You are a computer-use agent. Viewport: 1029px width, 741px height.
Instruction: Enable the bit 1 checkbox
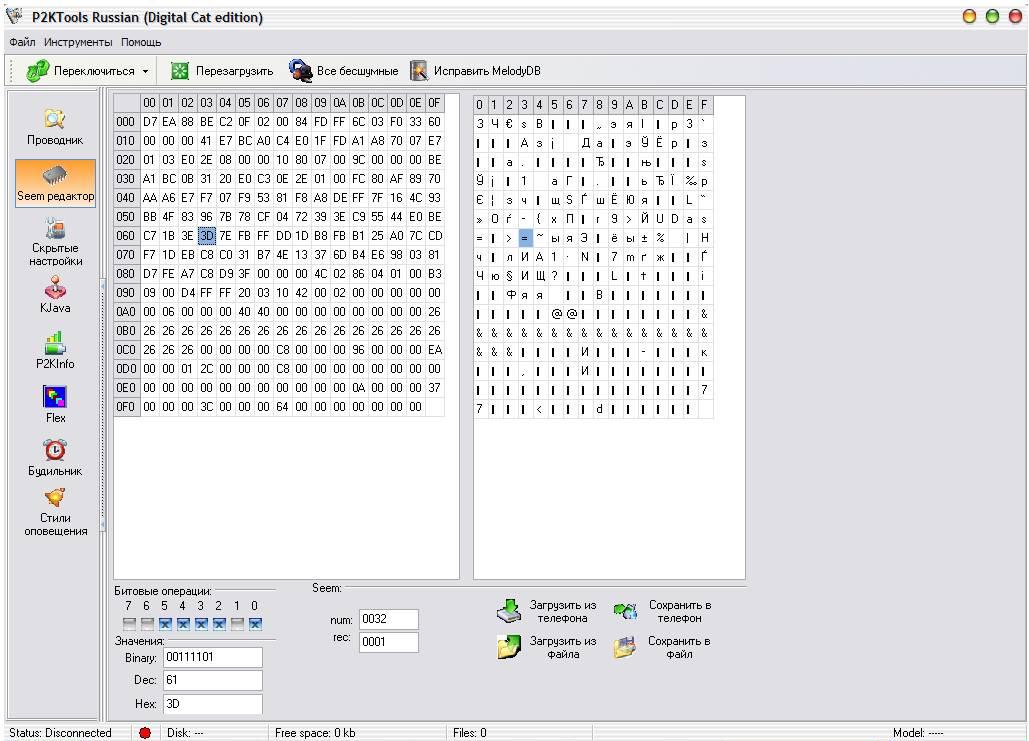[238, 624]
